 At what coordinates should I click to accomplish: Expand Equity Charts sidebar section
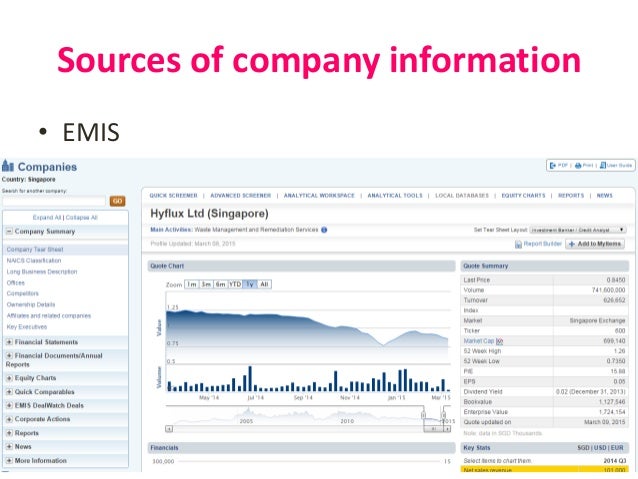[x=9, y=378]
